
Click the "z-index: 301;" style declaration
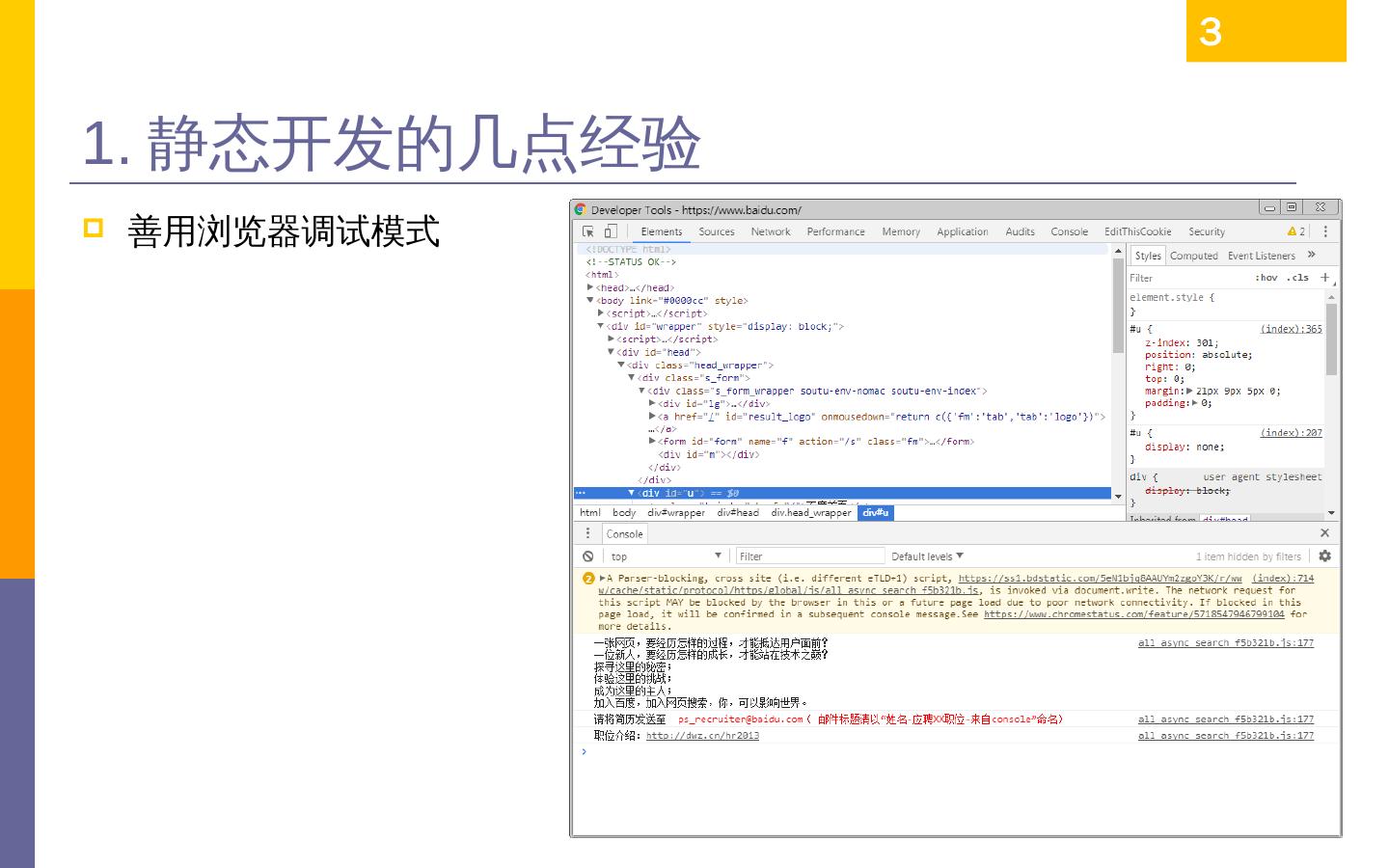tap(1182, 342)
